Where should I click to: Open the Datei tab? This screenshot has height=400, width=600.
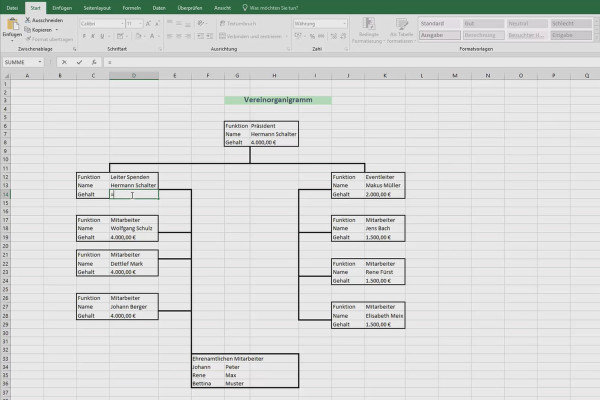pyautogui.click(x=12, y=8)
